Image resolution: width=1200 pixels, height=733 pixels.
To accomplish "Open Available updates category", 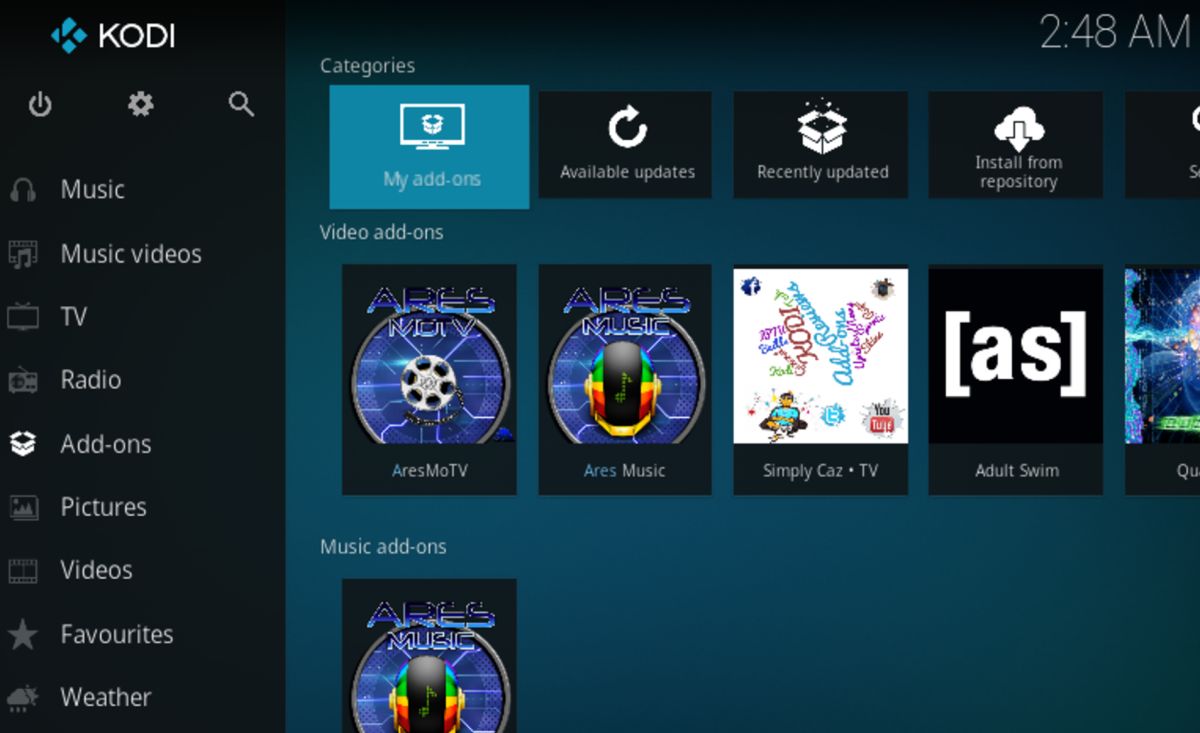I will click(625, 145).
